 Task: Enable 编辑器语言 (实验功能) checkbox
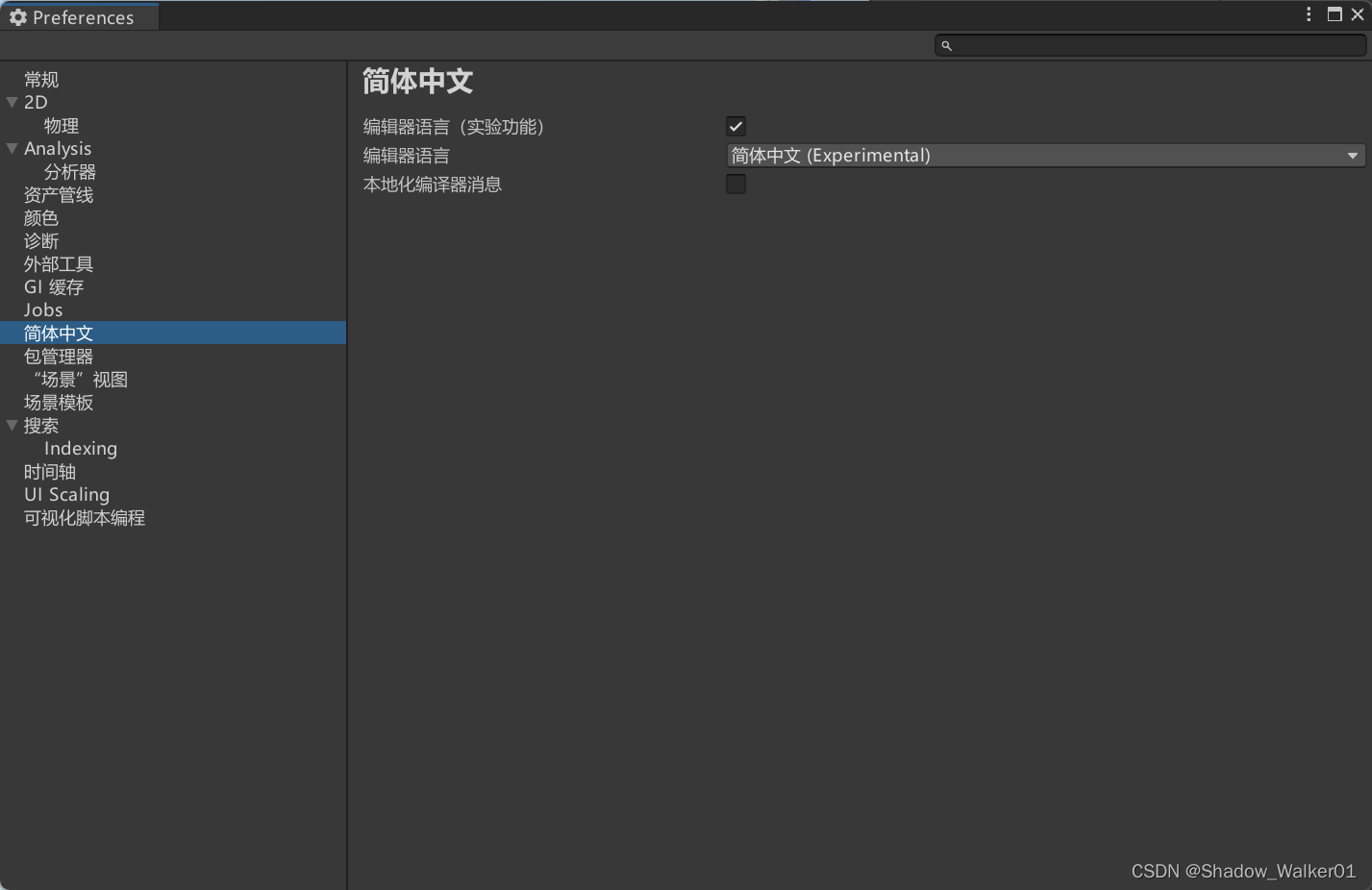pos(736,126)
